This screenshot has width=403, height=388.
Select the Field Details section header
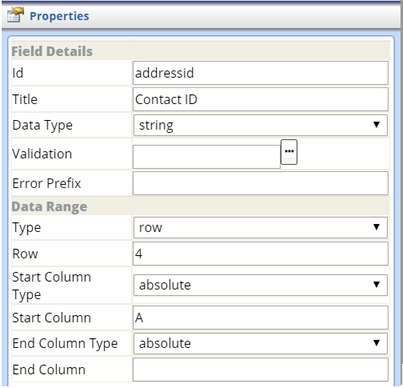click(x=52, y=51)
